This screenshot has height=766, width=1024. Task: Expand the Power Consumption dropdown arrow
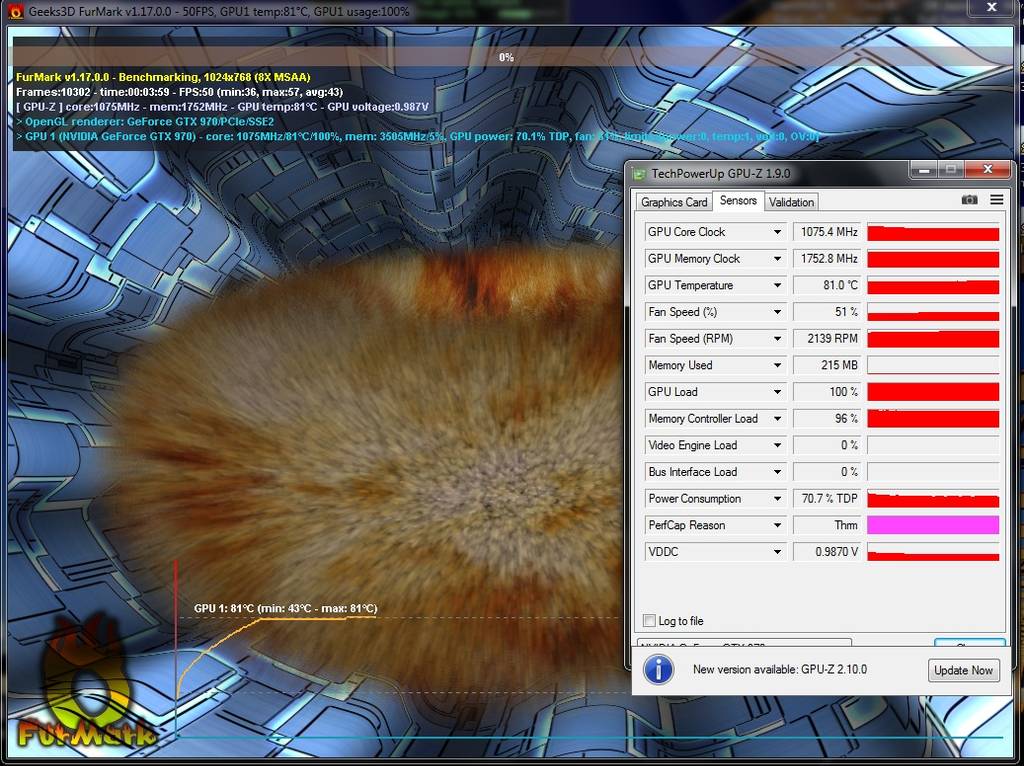[777, 498]
